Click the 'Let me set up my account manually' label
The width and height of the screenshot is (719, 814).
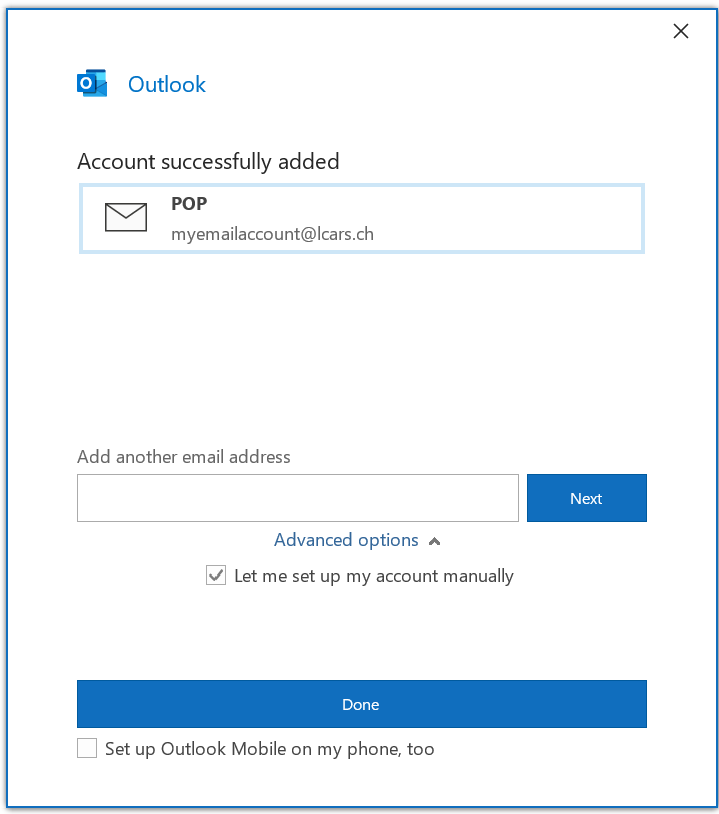pyautogui.click(x=373, y=576)
